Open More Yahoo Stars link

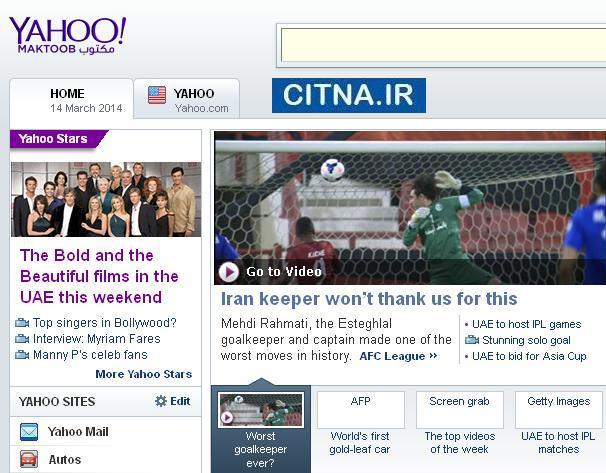click(144, 374)
